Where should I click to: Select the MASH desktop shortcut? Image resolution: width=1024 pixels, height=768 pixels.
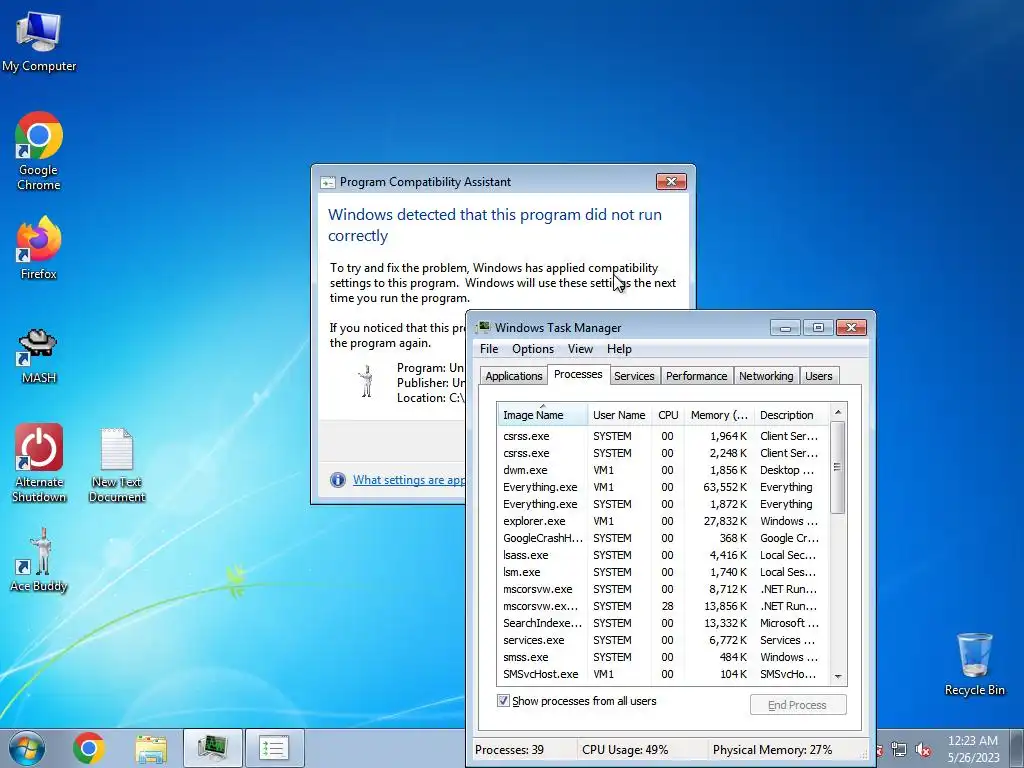tap(39, 356)
